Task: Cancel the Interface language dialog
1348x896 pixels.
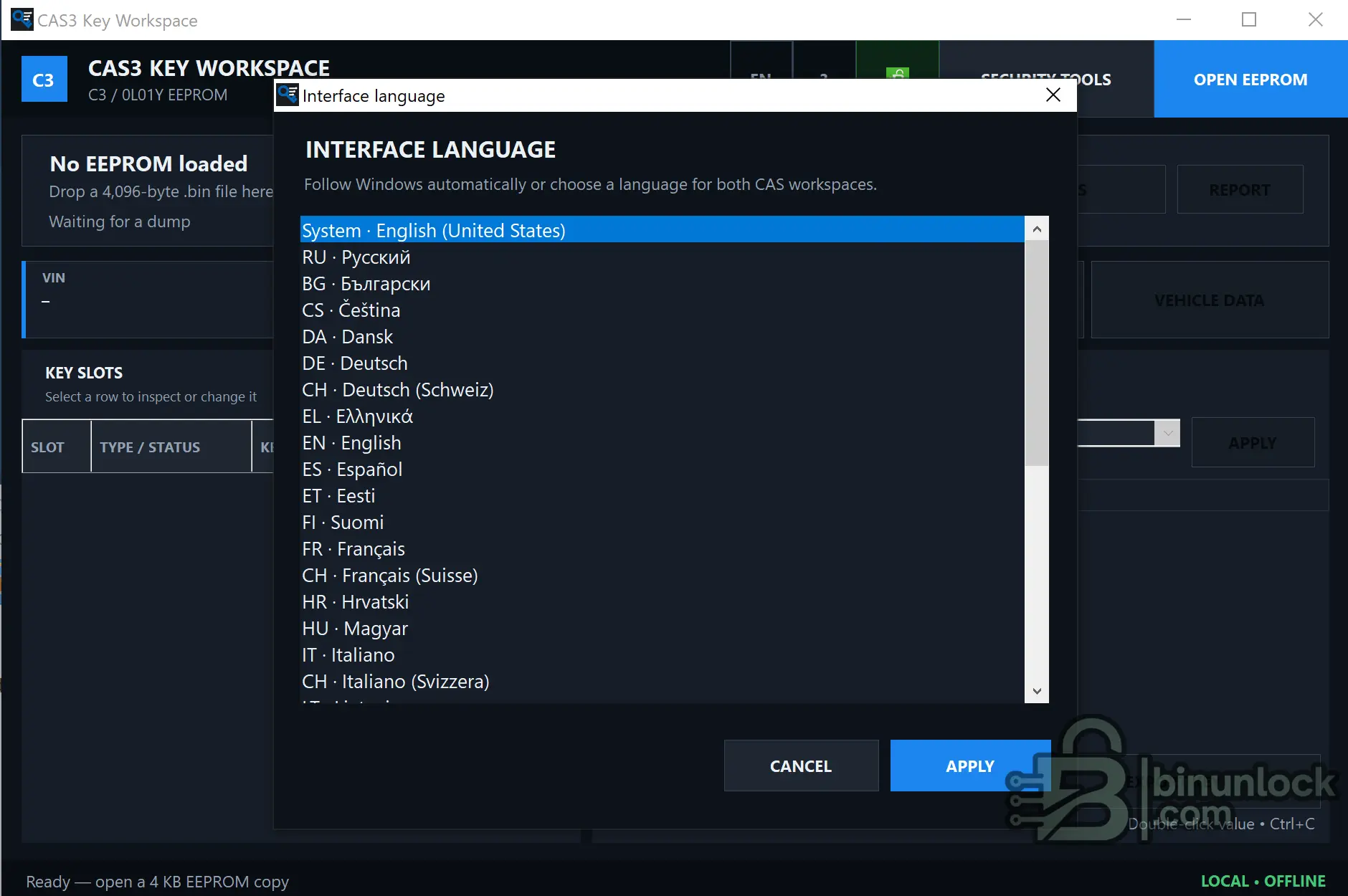Action: point(801,766)
